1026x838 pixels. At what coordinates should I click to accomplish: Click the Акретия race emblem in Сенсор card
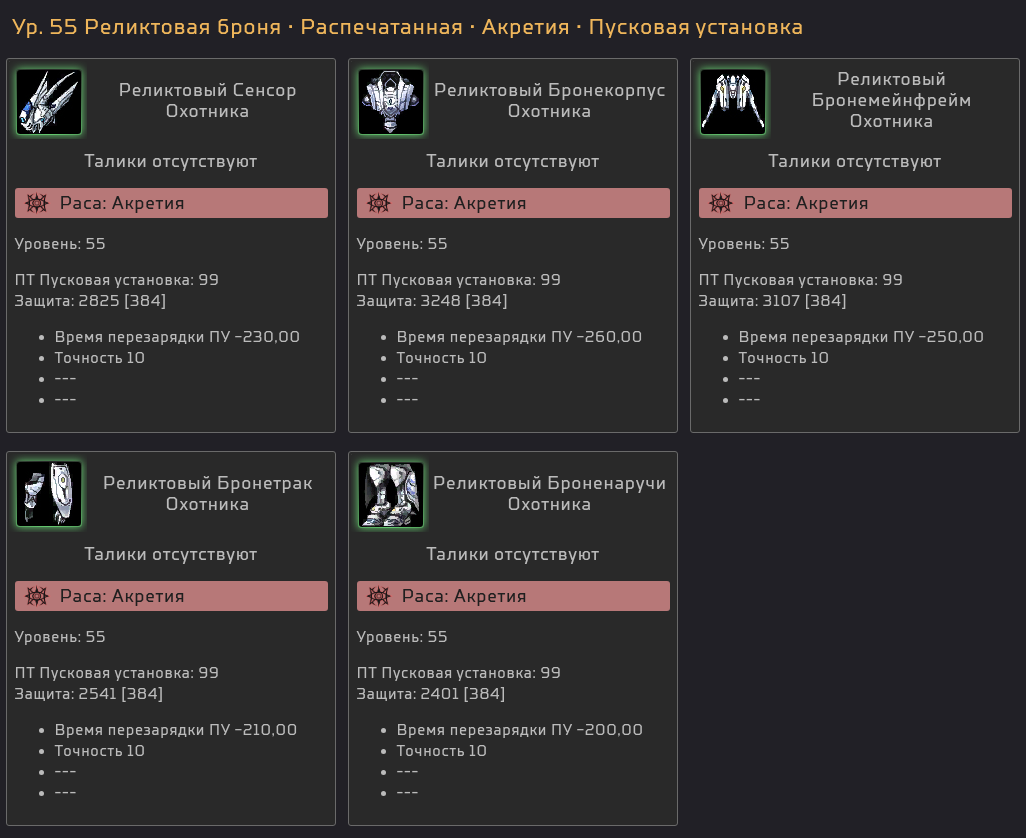(x=37, y=203)
